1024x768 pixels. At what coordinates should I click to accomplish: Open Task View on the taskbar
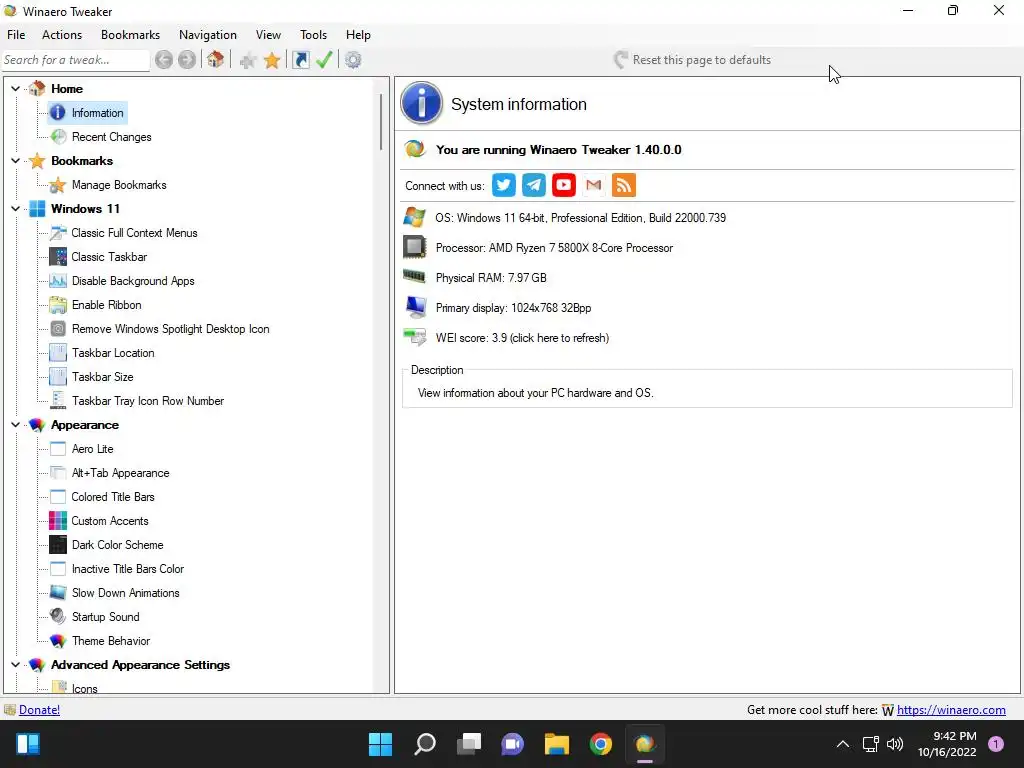(468, 744)
